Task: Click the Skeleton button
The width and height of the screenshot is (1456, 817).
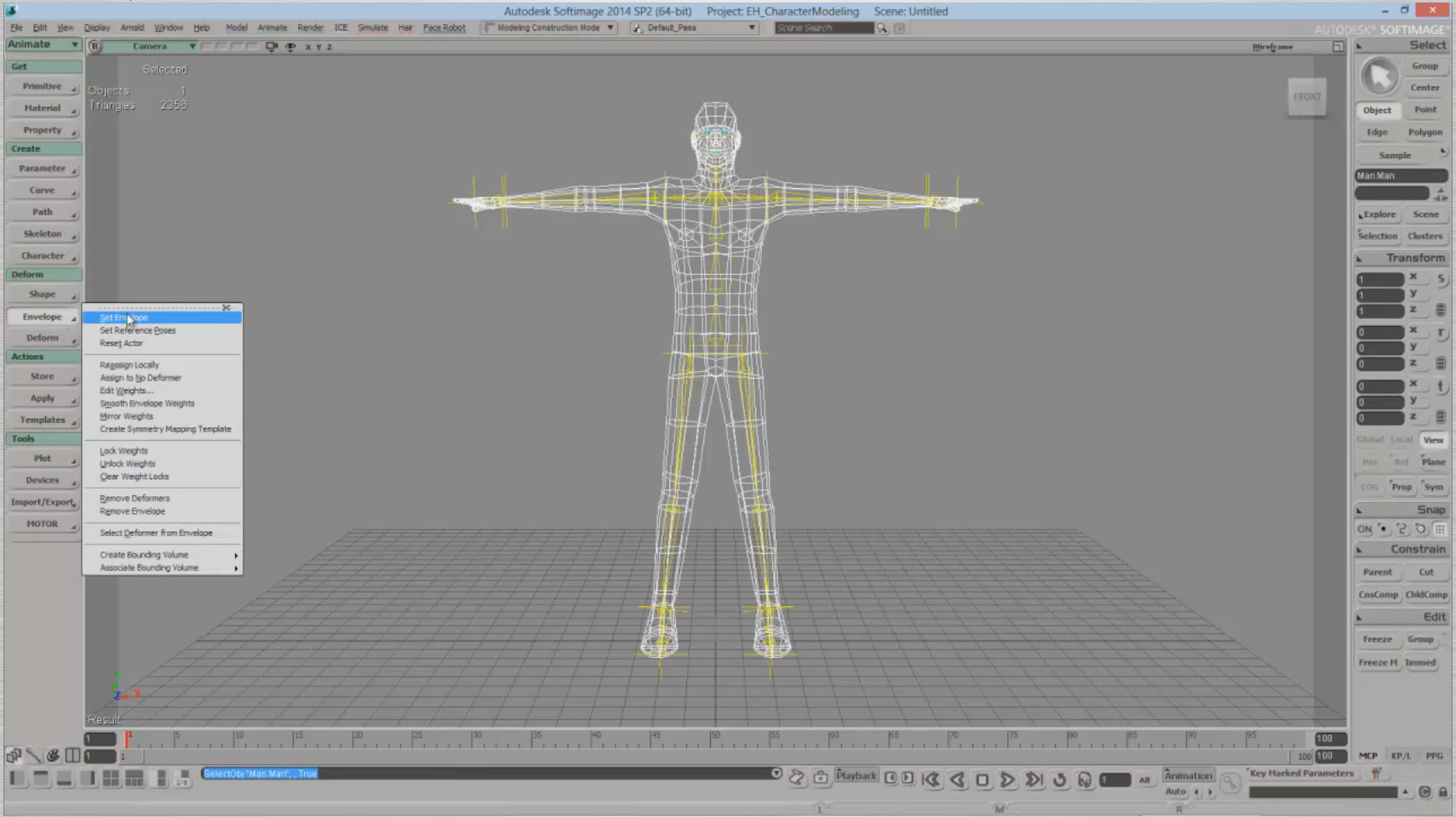Action: tap(43, 234)
